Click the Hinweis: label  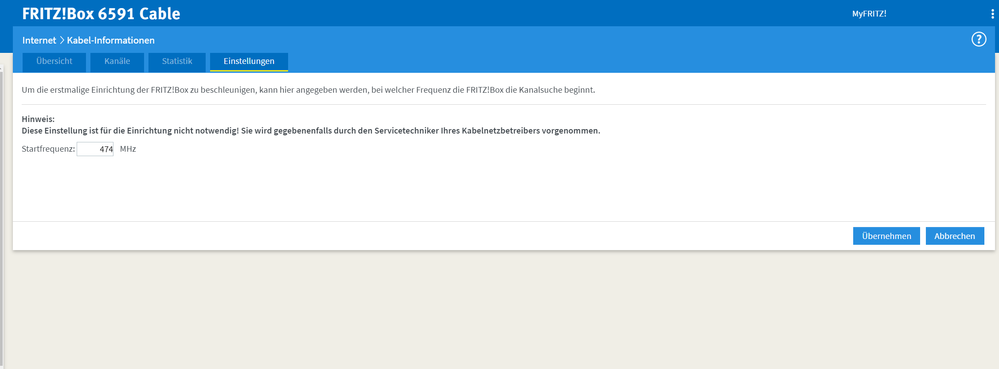pyautogui.click(x=38, y=119)
